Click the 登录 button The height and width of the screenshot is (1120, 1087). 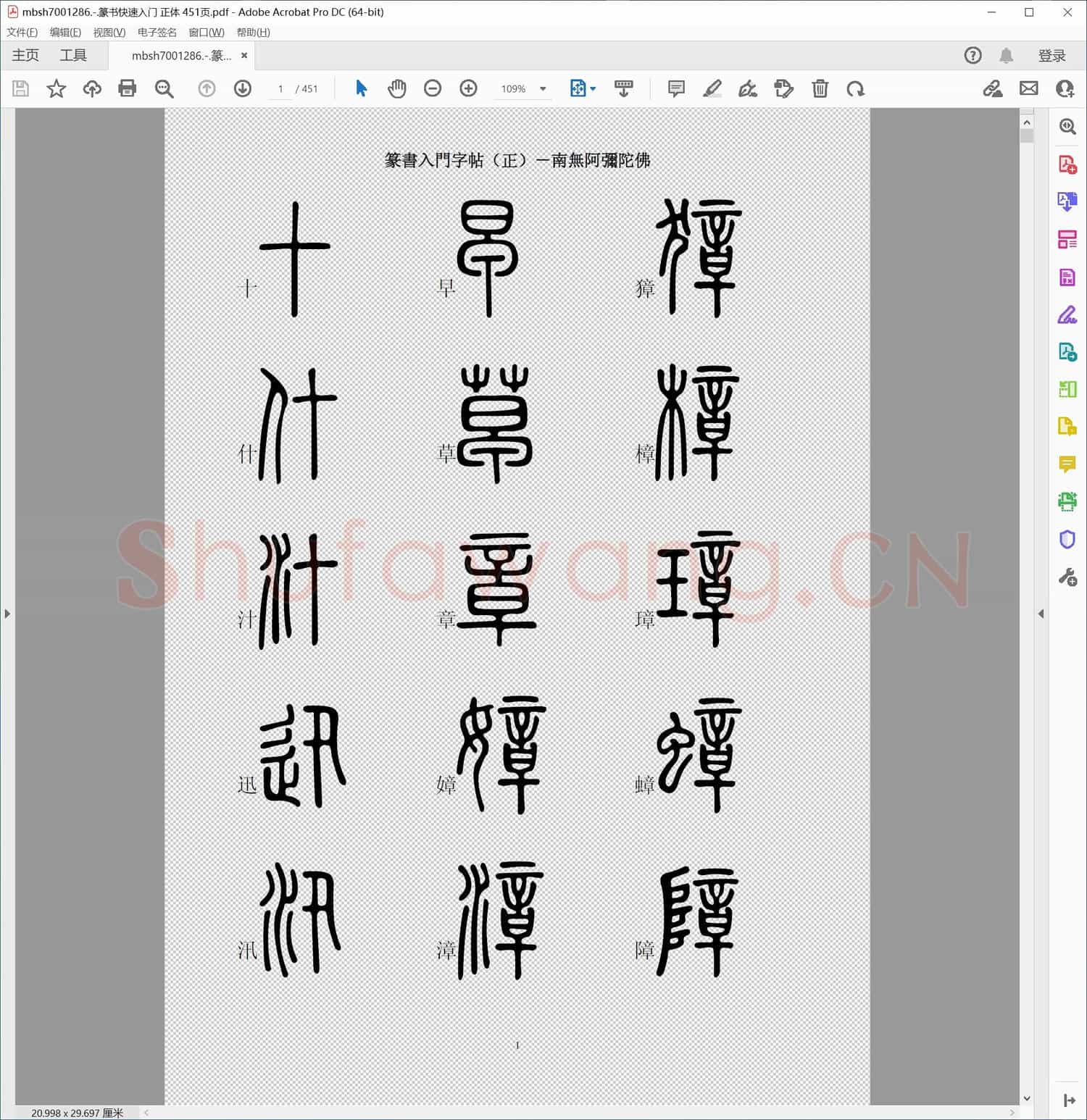tap(1053, 55)
